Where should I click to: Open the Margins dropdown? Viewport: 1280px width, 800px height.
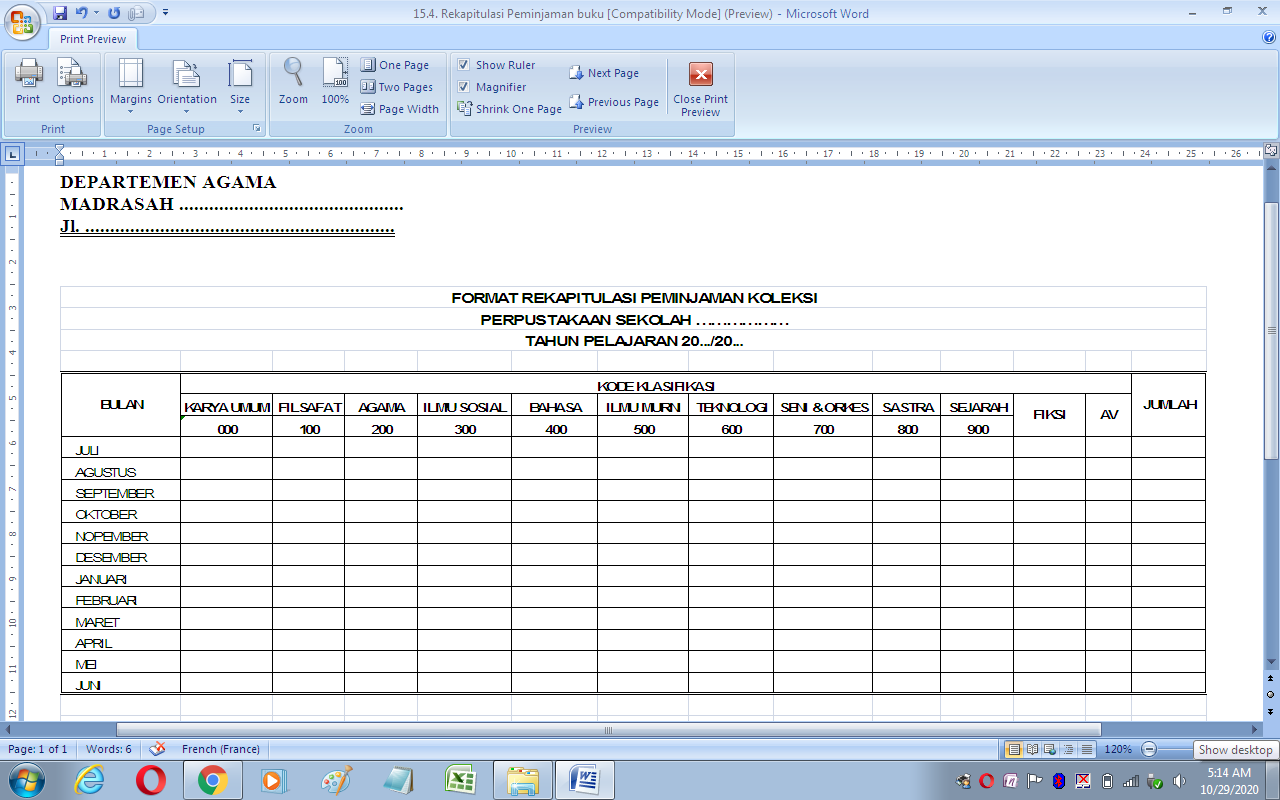[x=129, y=85]
